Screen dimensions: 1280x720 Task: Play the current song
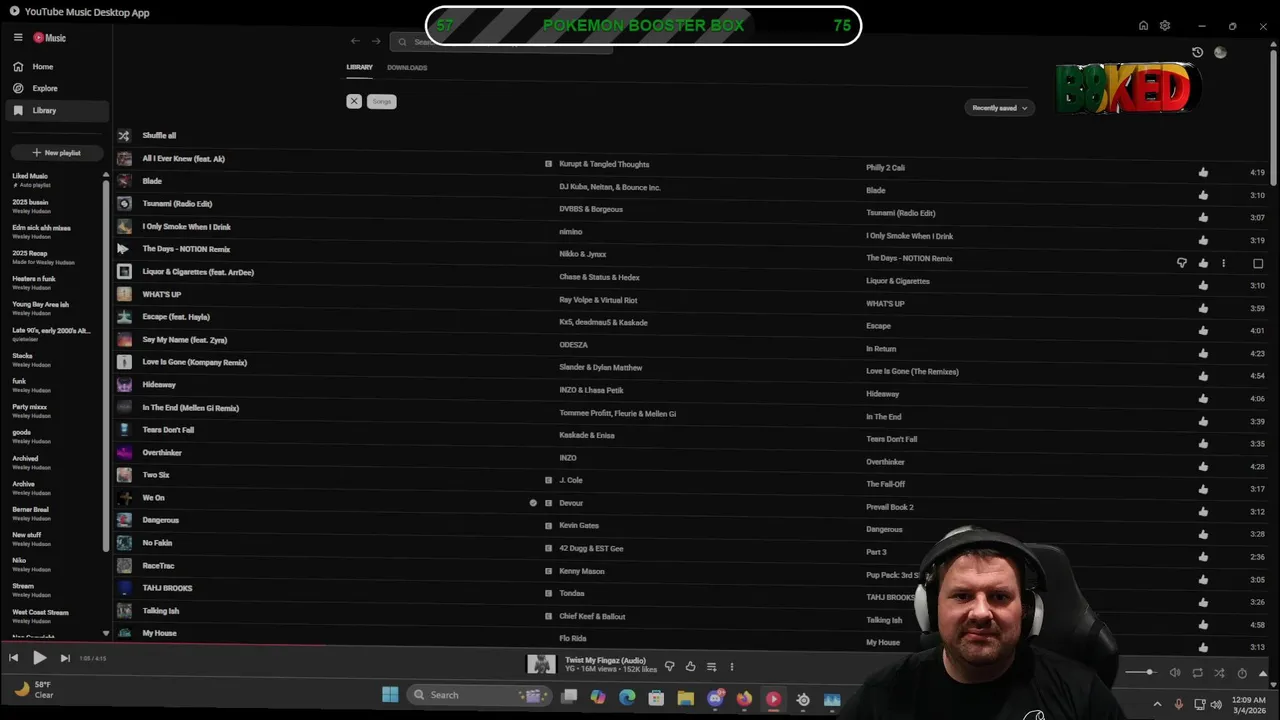(39, 658)
